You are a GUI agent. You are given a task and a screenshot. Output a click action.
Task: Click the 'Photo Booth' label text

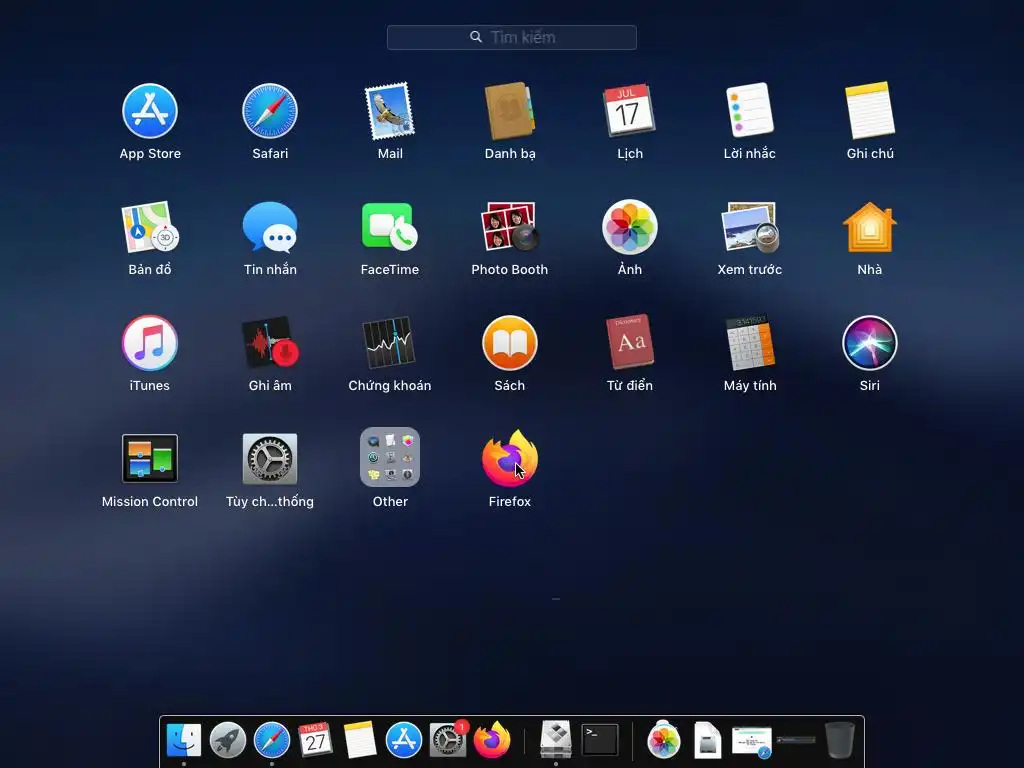pyautogui.click(x=509, y=269)
